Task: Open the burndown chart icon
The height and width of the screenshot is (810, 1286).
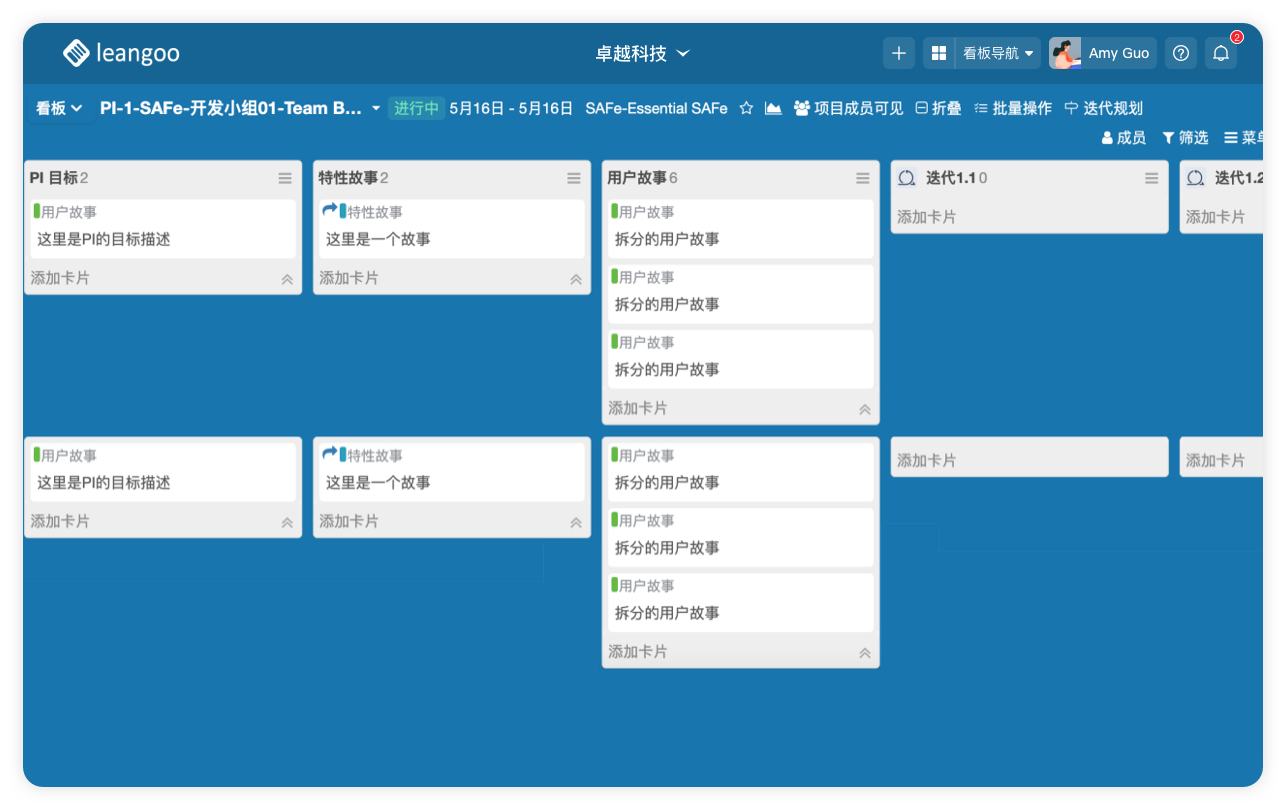Action: click(x=773, y=108)
